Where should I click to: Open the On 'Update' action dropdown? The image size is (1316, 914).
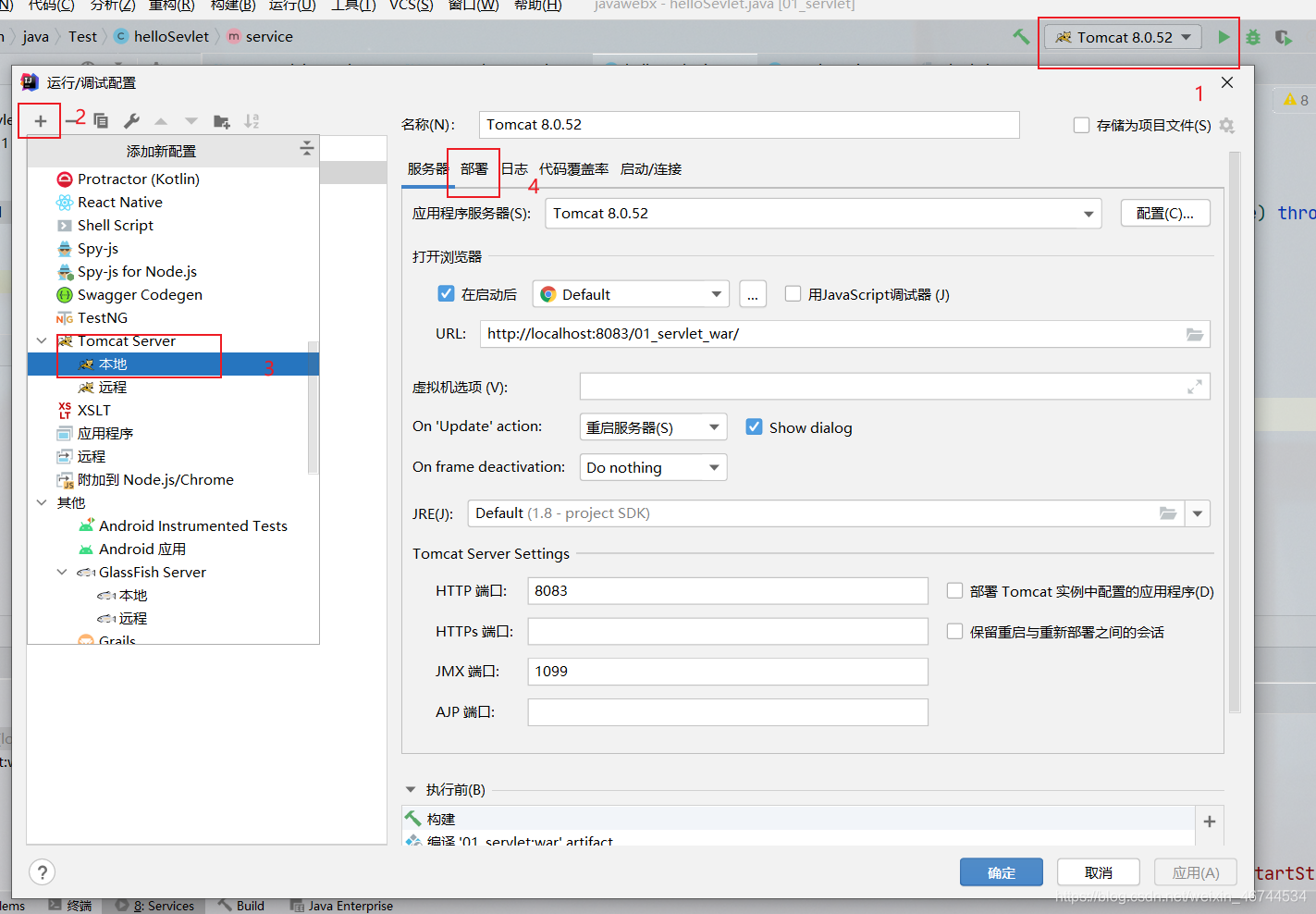(x=653, y=426)
